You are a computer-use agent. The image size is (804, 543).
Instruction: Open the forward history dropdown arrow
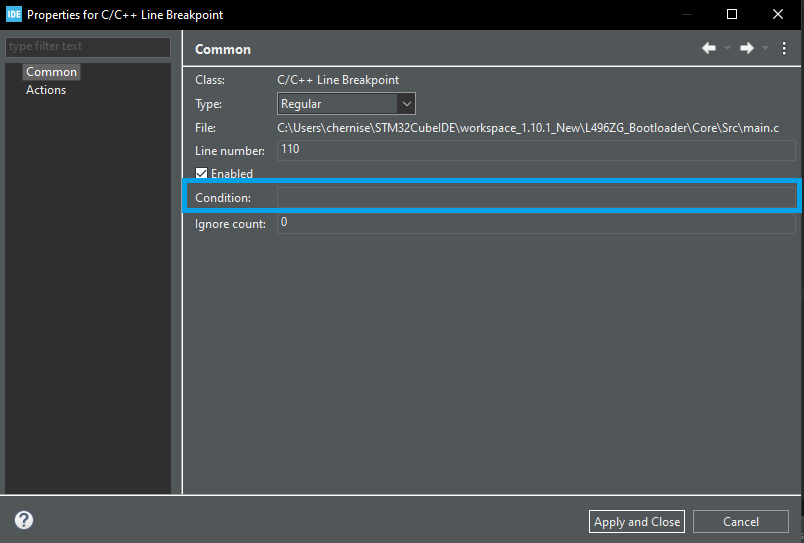(x=765, y=48)
